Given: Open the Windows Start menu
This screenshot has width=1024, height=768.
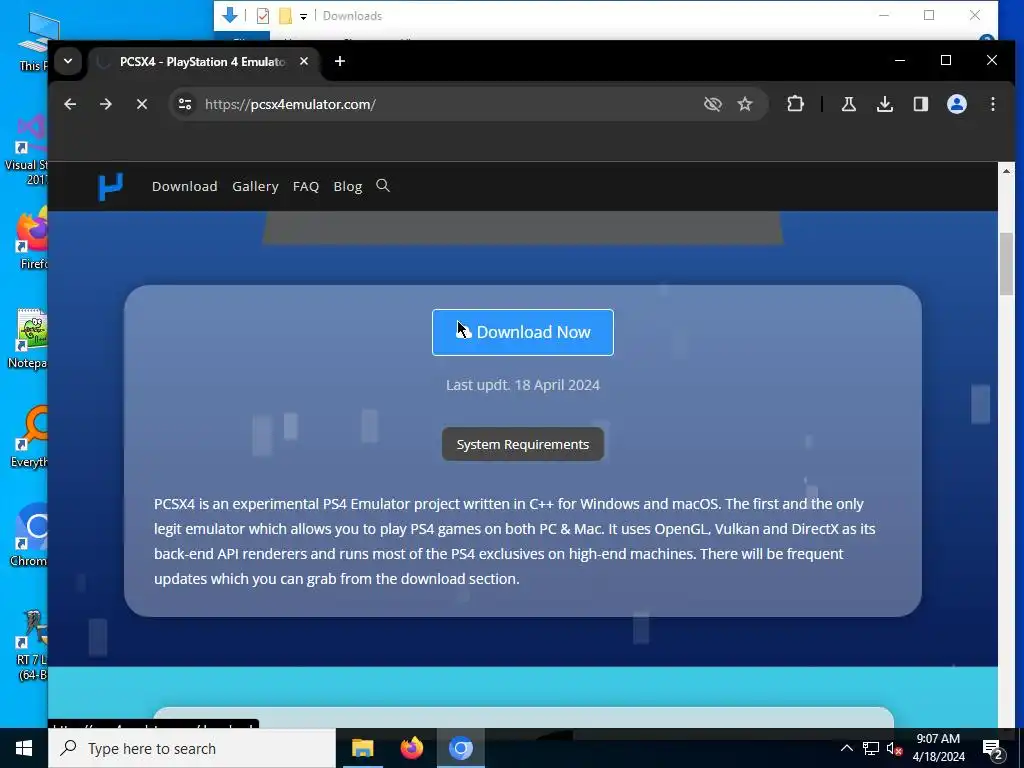Looking at the screenshot, I should click(x=24, y=748).
